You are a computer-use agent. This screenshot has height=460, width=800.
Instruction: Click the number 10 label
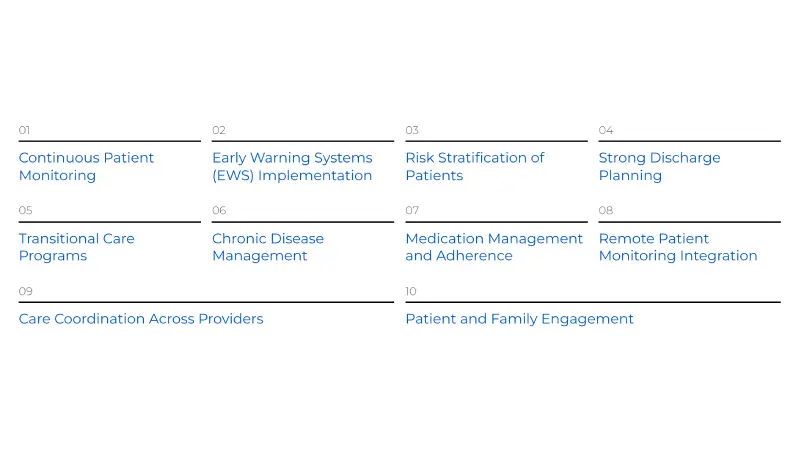(x=411, y=292)
